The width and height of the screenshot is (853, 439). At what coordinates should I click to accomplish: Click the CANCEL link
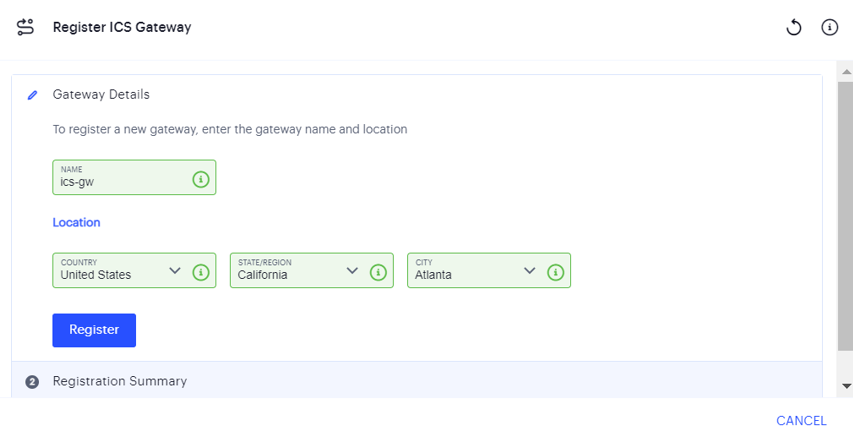pos(801,421)
